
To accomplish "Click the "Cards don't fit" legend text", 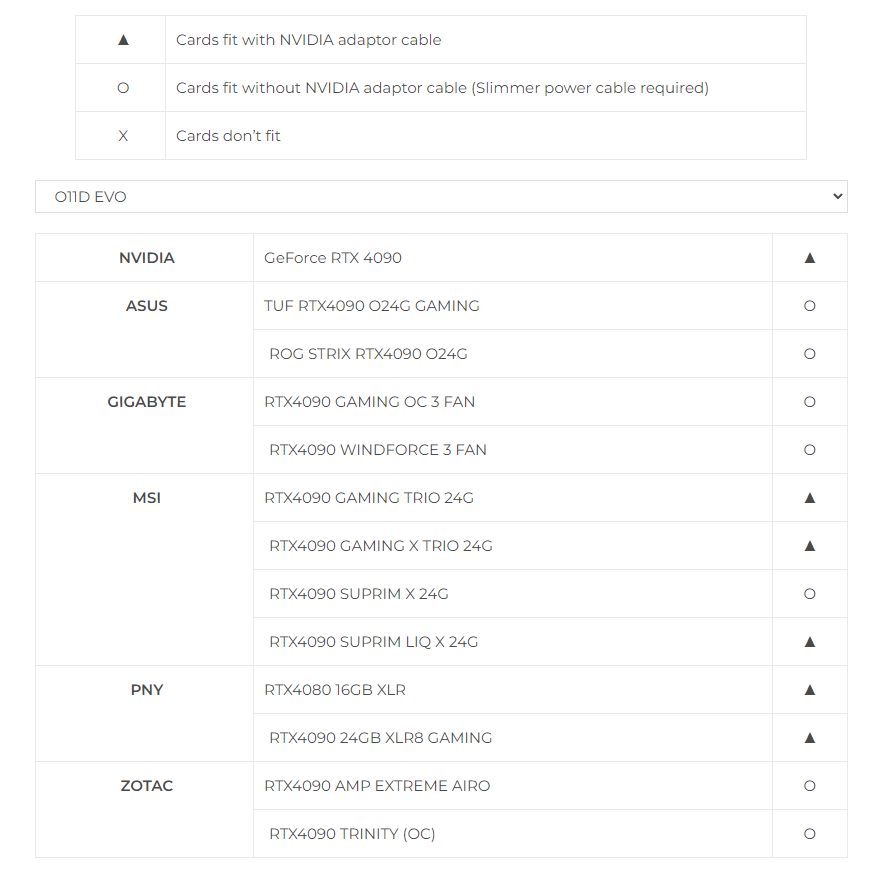I will pos(228,136).
